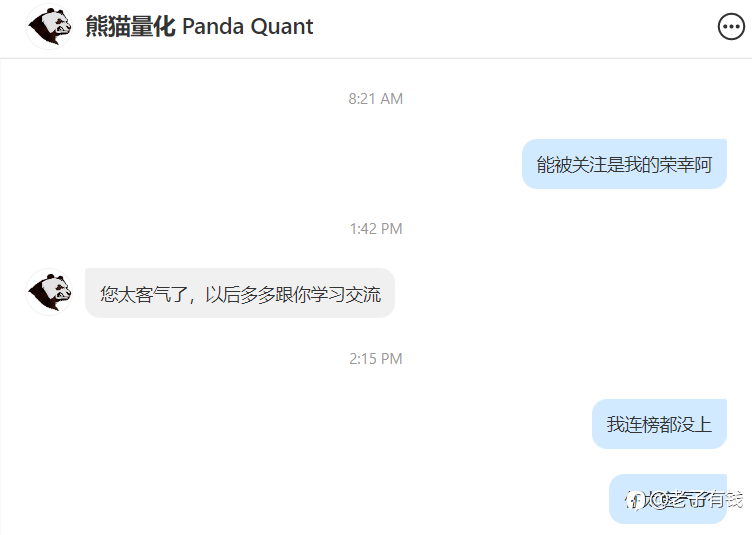Click the 量化 characters in the header title
This screenshot has height=535, width=752.
point(153,26)
